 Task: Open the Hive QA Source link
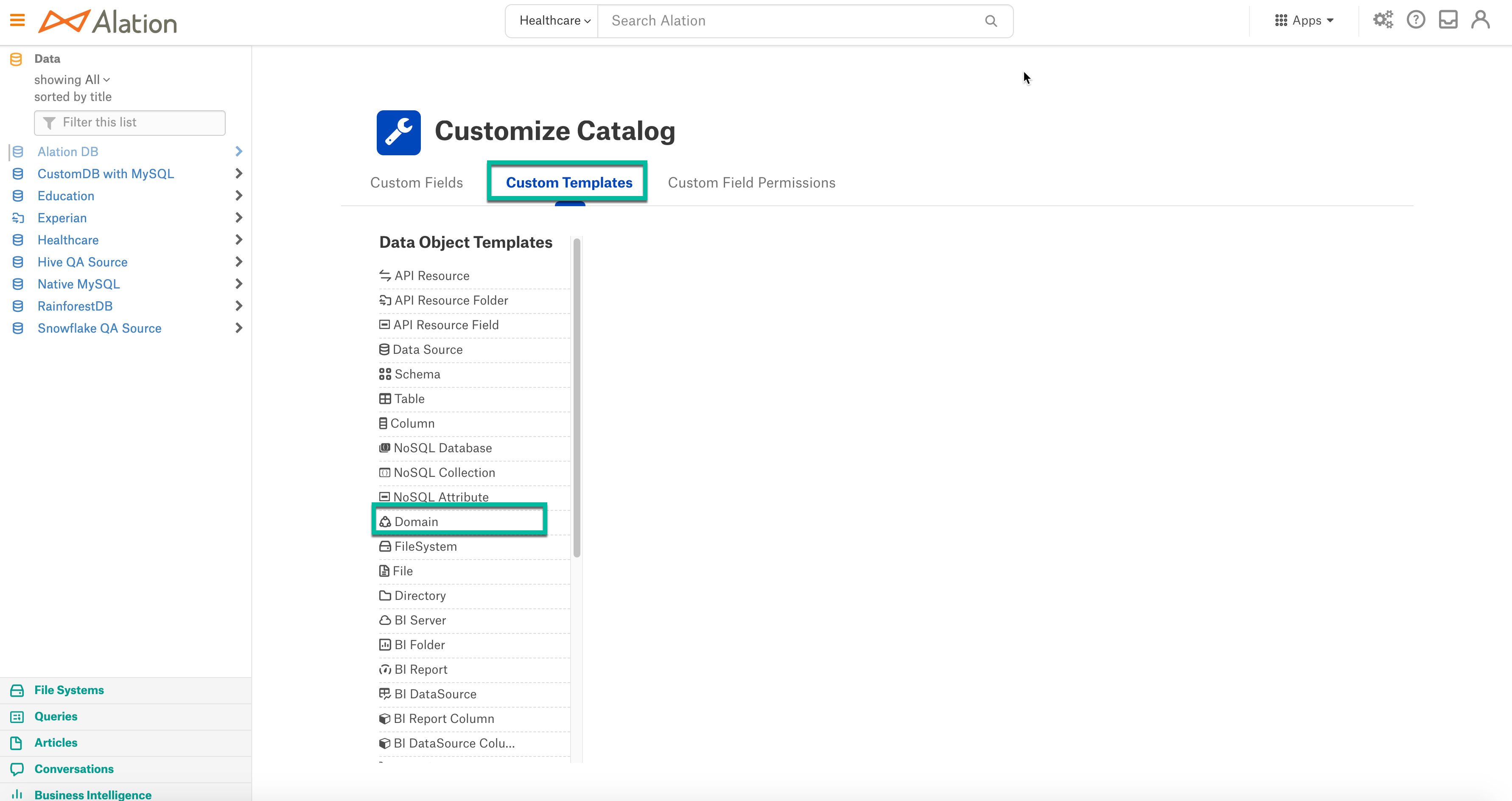(82, 262)
